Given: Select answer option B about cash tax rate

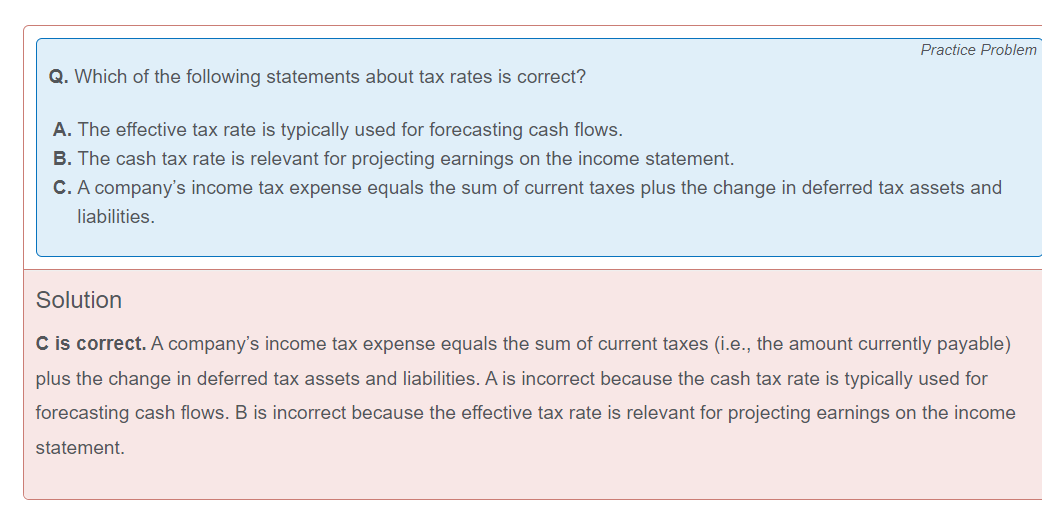Looking at the screenshot, I should [x=393, y=159].
